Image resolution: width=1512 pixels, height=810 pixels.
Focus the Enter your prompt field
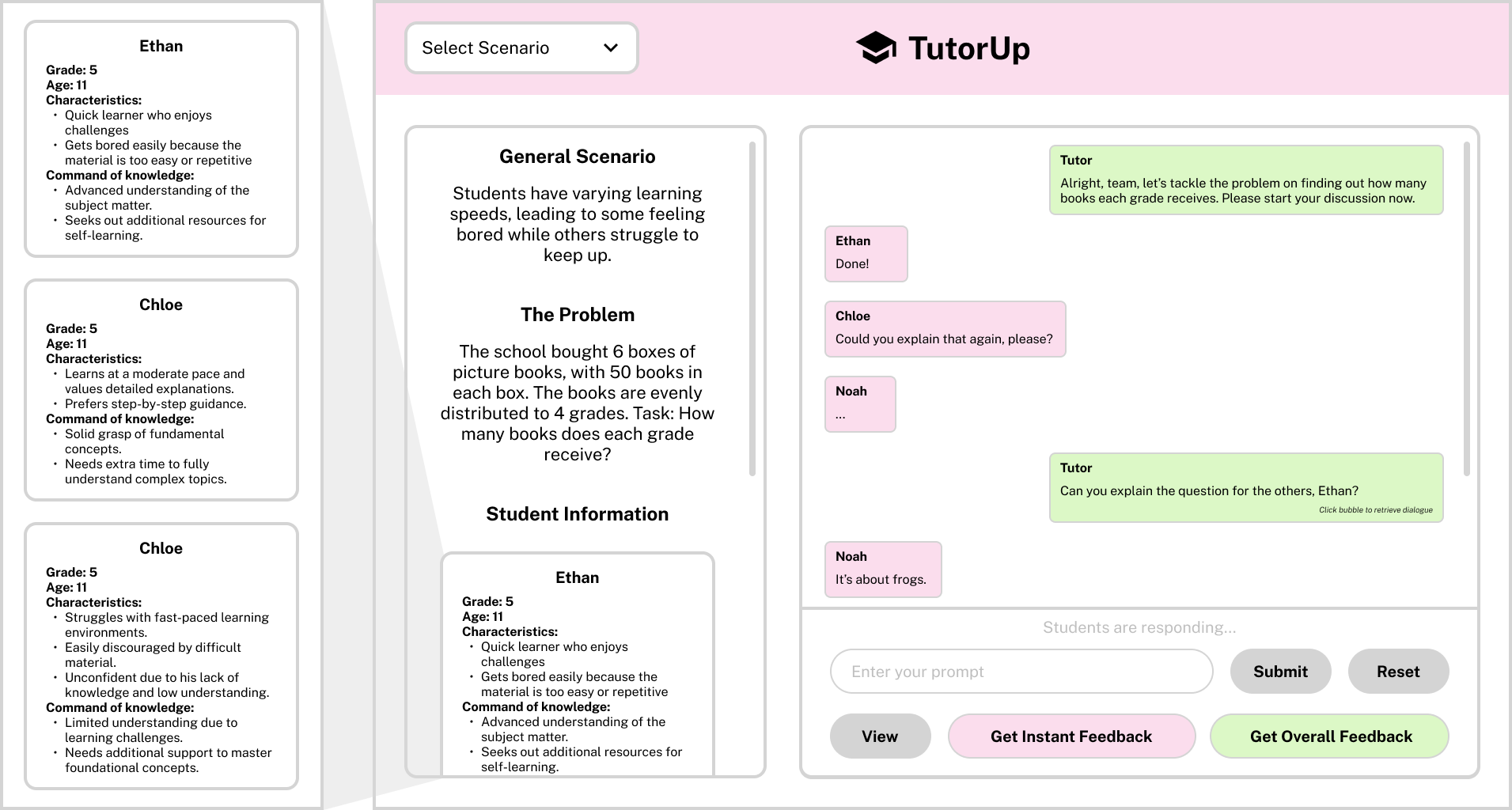click(x=1021, y=672)
